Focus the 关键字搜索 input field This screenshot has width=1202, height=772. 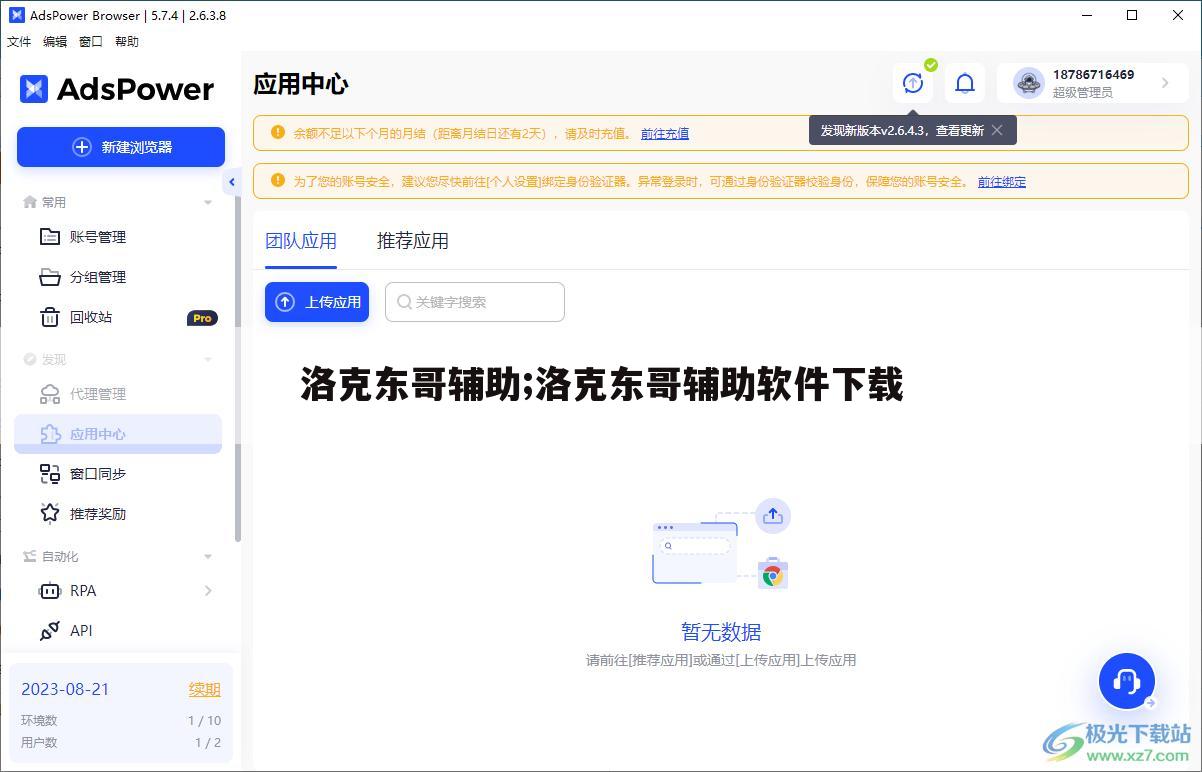pos(475,302)
